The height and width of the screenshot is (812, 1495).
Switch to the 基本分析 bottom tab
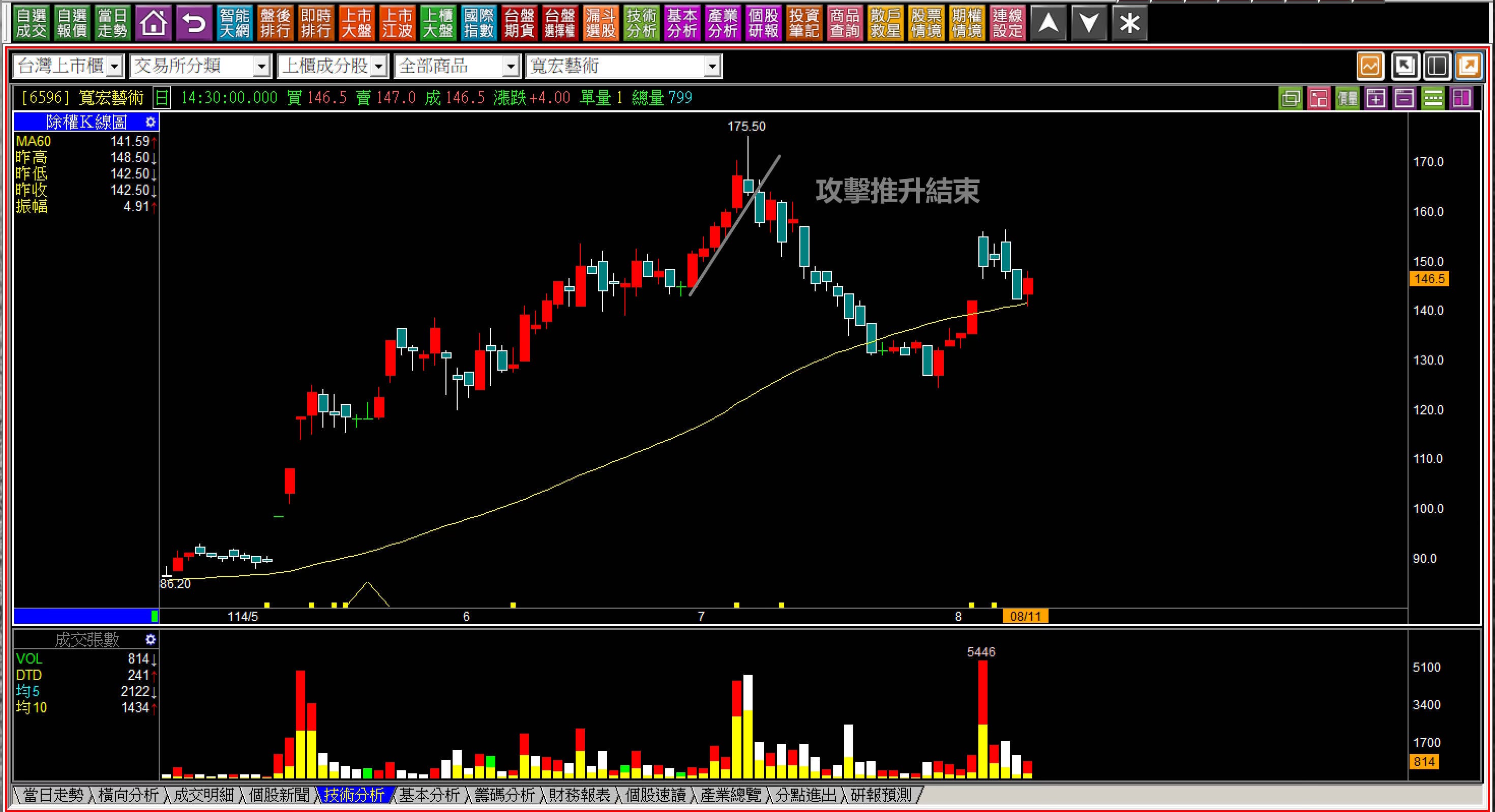[429, 795]
